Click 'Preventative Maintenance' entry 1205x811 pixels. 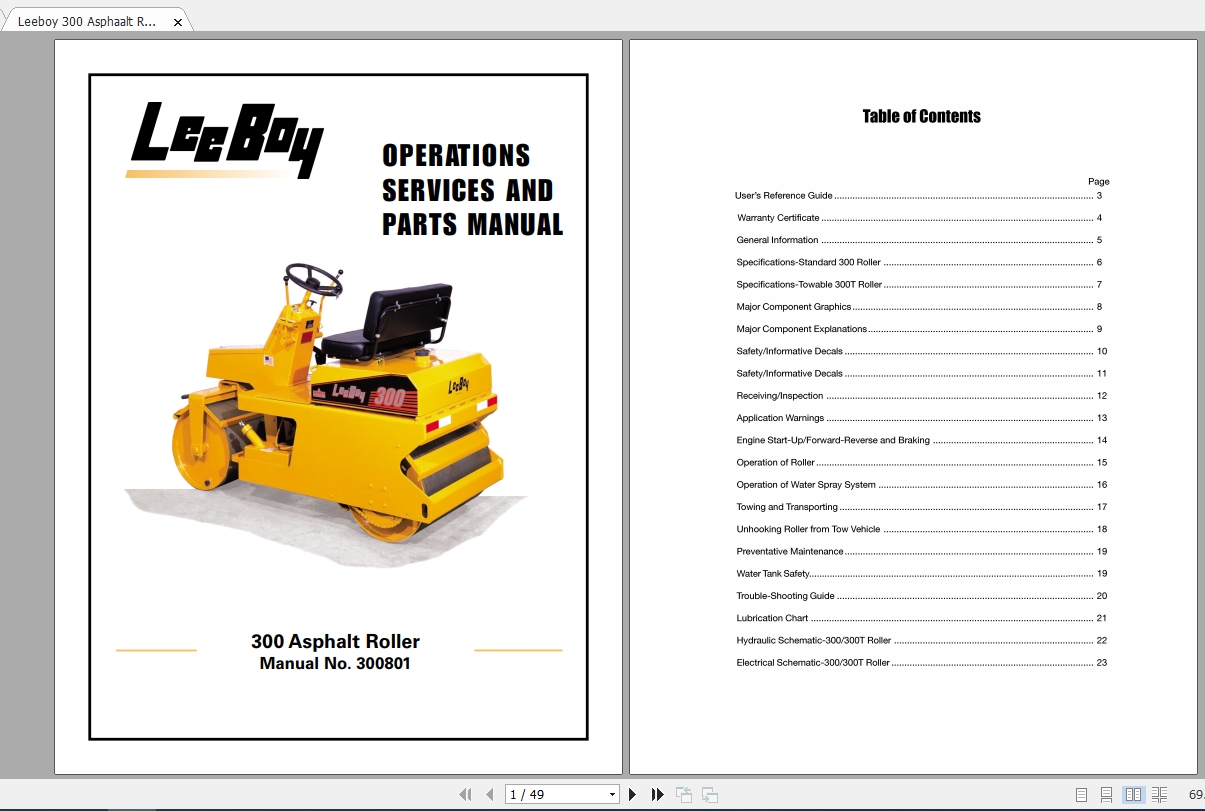pyautogui.click(x=920, y=551)
